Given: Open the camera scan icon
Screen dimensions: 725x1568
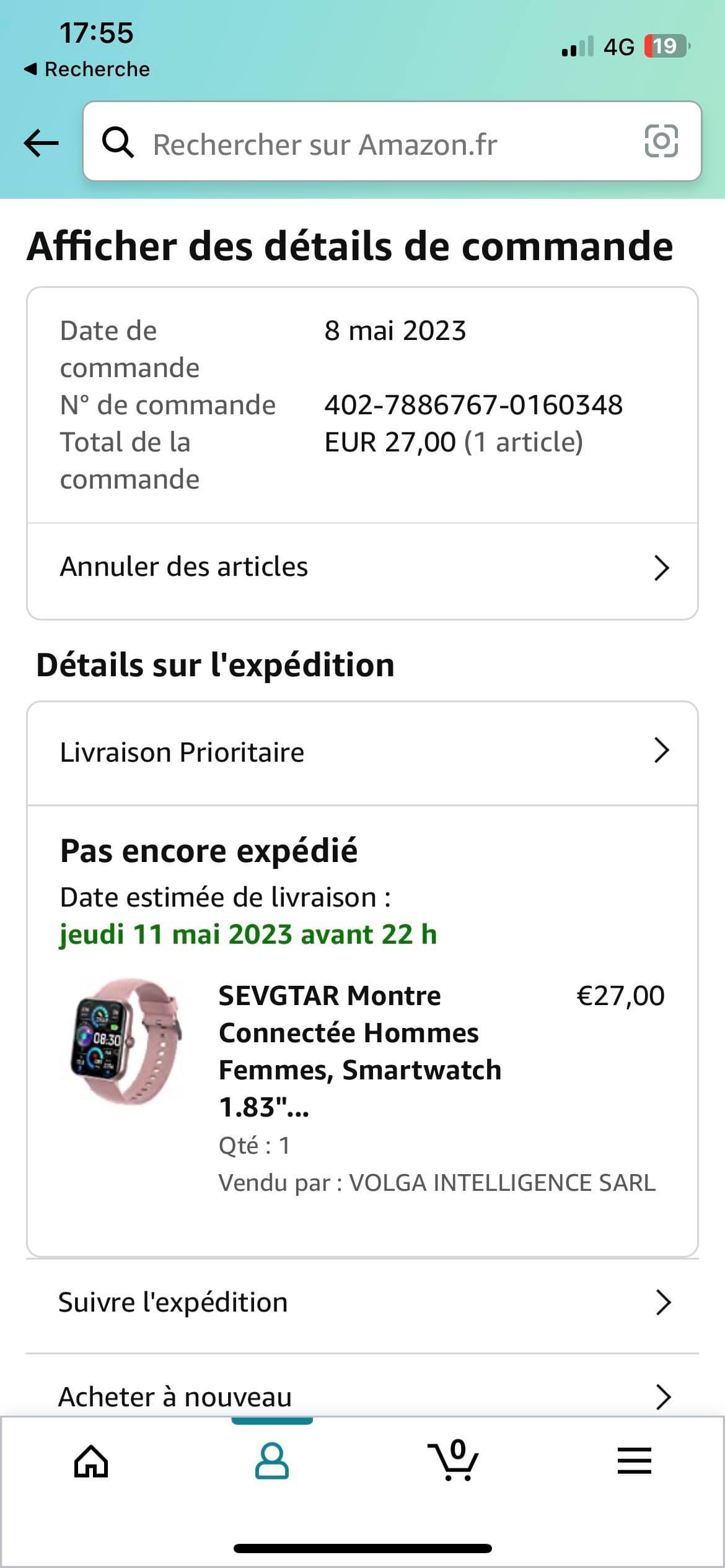Looking at the screenshot, I should coord(661,141).
